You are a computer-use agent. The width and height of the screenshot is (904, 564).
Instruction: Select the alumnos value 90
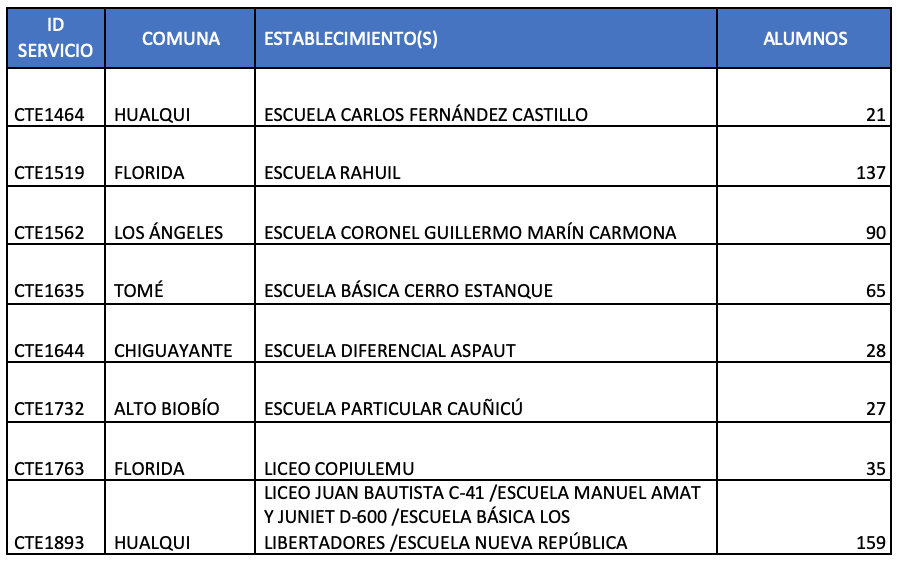(x=875, y=233)
